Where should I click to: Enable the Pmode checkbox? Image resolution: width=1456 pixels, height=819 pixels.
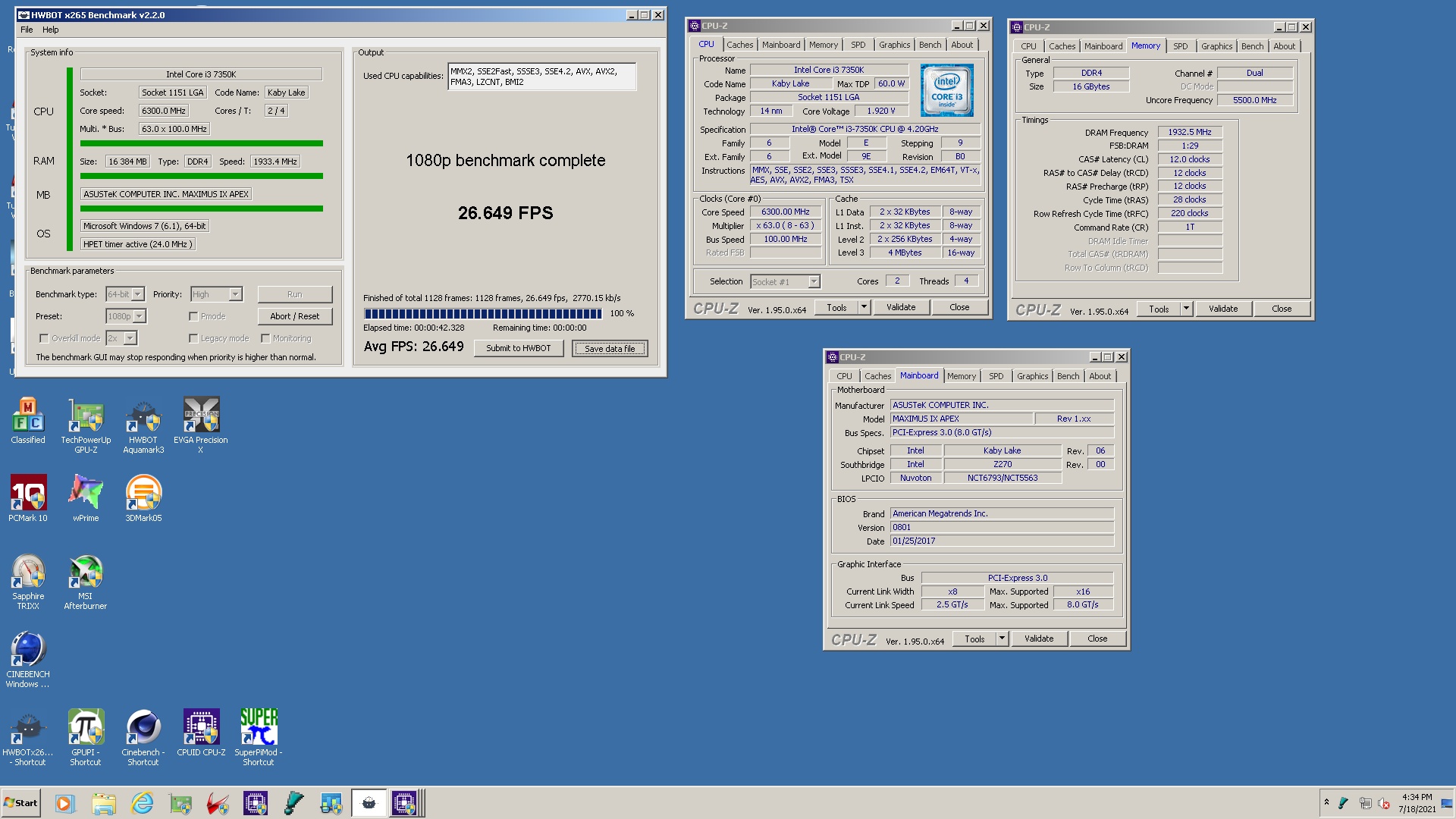pos(193,316)
